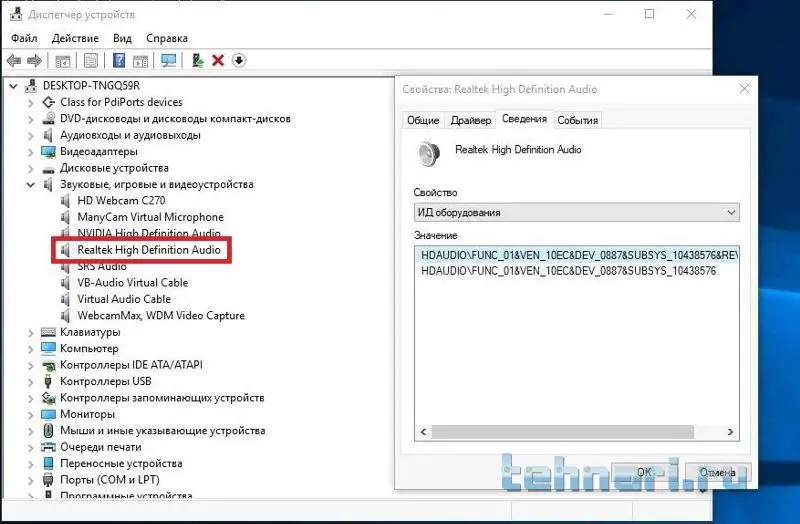
Task: Collapse Звуковые, игровые и видеоустройства category
Action: 31,185
